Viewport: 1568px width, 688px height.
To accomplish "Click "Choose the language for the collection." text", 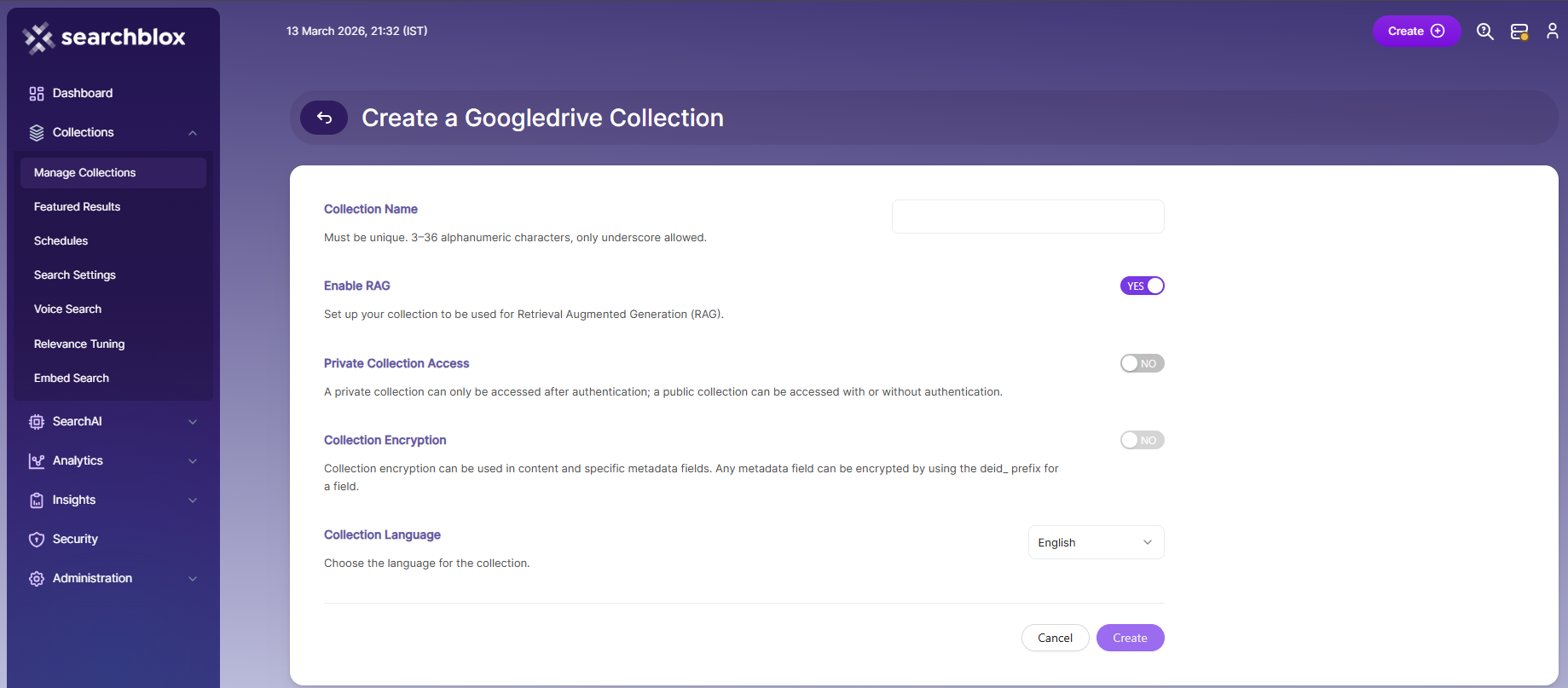I will point(427,564).
